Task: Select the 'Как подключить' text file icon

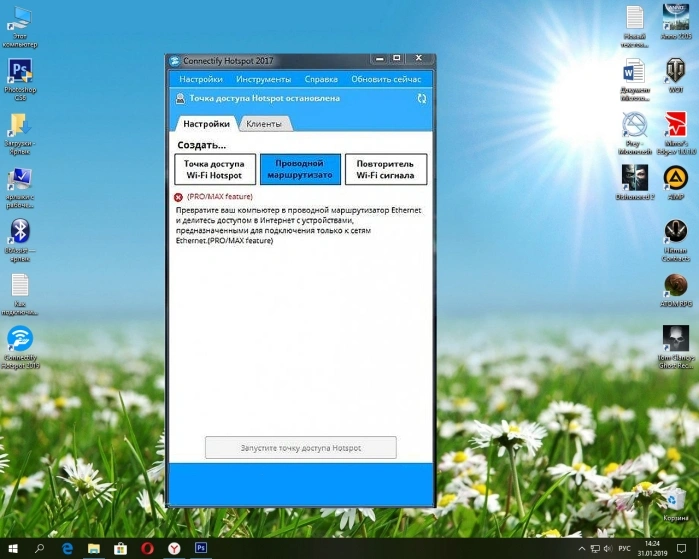Action: click(x=20, y=294)
